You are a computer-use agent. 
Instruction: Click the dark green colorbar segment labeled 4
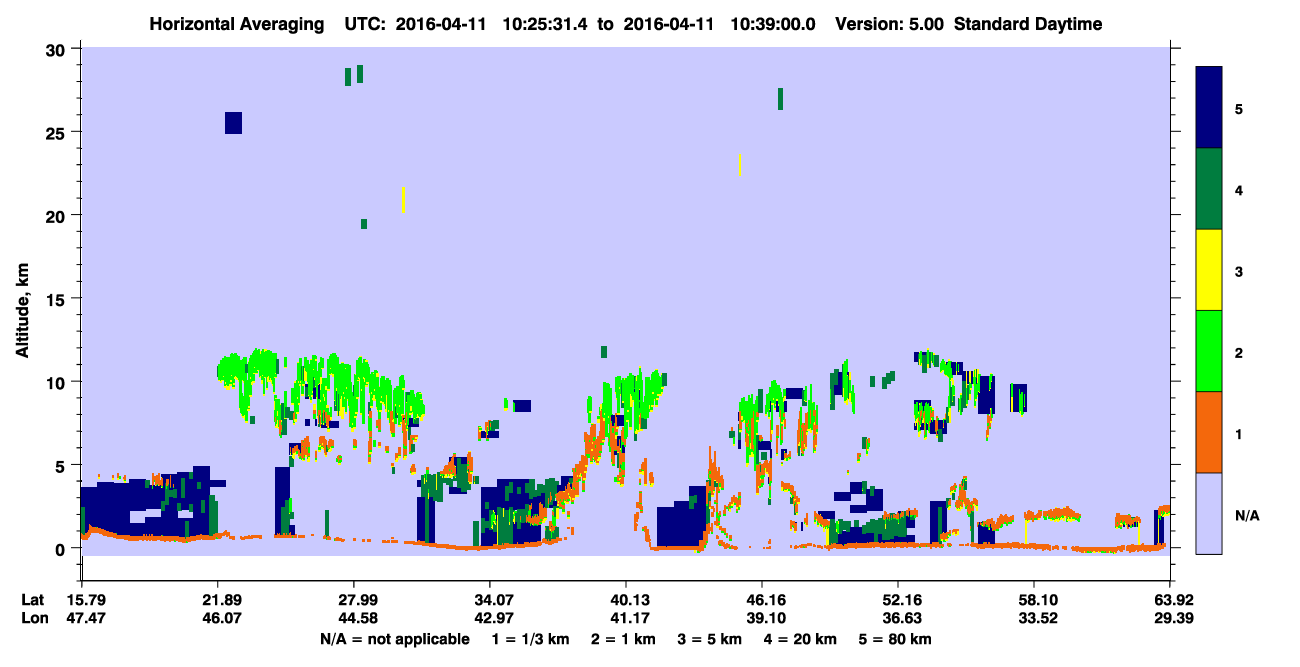1209,189
